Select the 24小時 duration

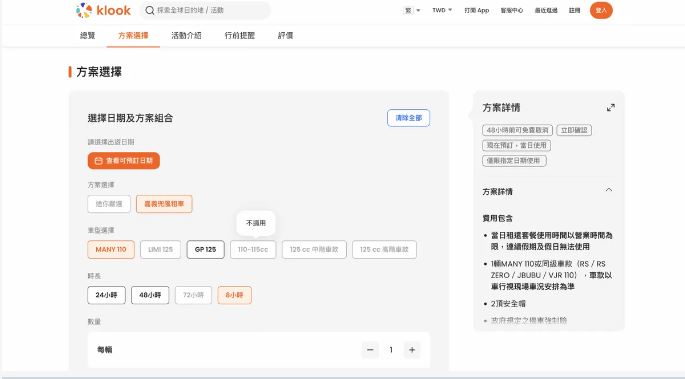click(107, 295)
